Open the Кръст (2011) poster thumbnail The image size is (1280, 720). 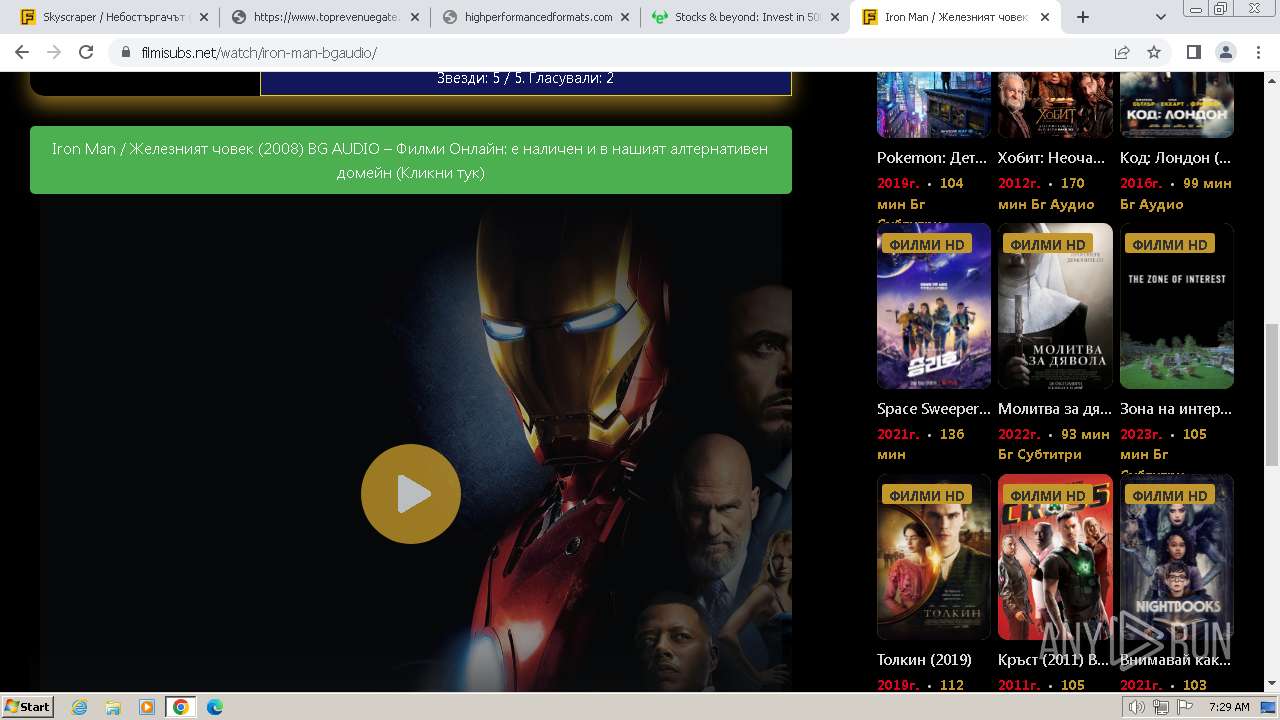(x=1055, y=557)
